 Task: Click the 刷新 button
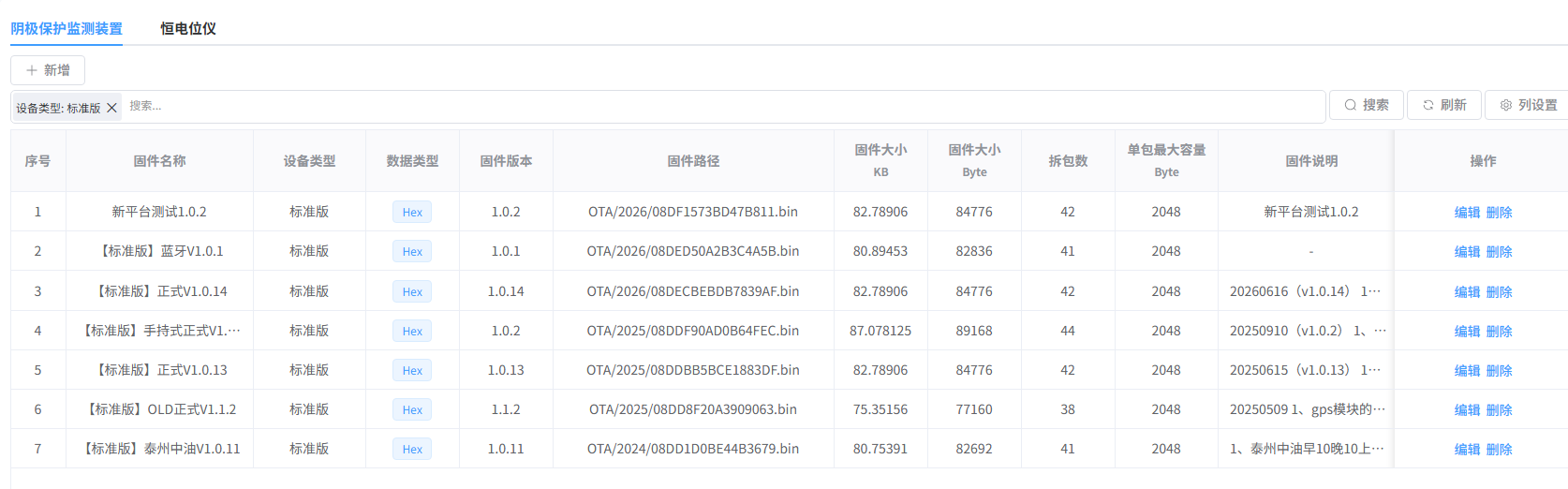1444,105
